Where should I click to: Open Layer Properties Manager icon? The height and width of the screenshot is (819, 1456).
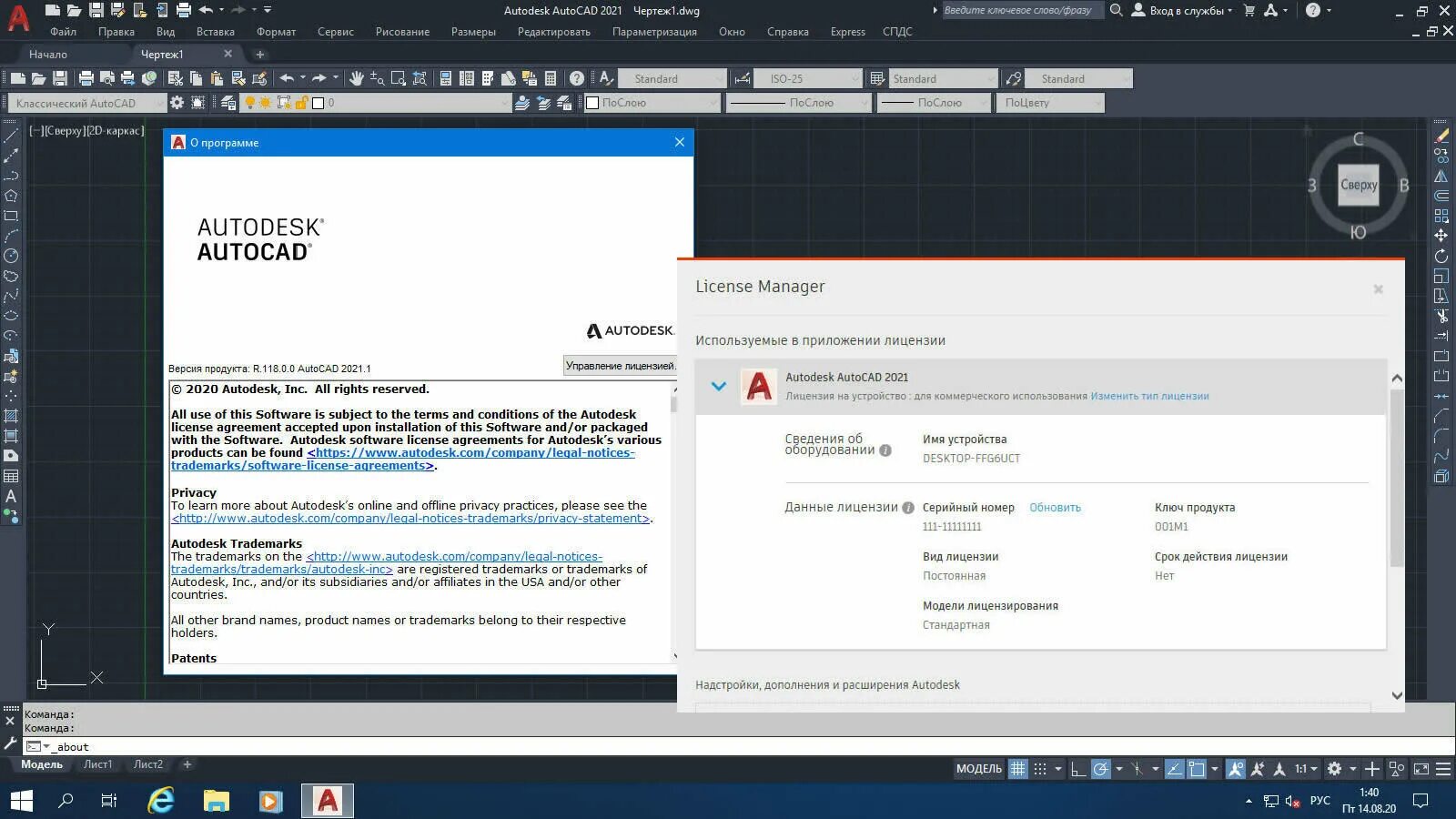(x=227, y=103)
